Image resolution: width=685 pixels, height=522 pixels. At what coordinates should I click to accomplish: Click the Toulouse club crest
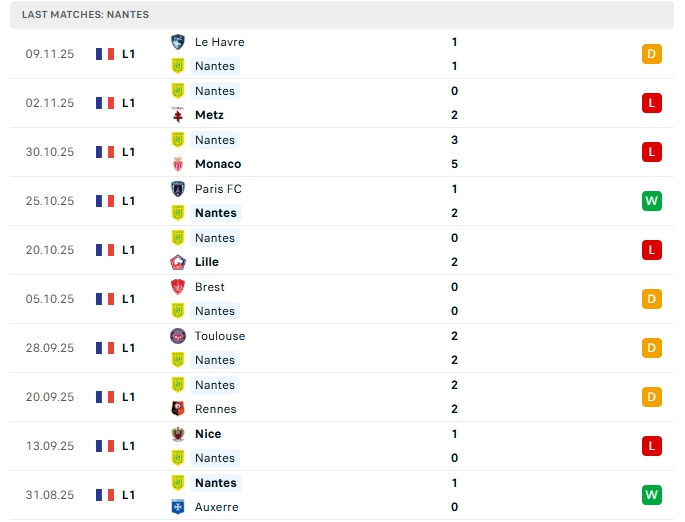[x=178, y=336]
